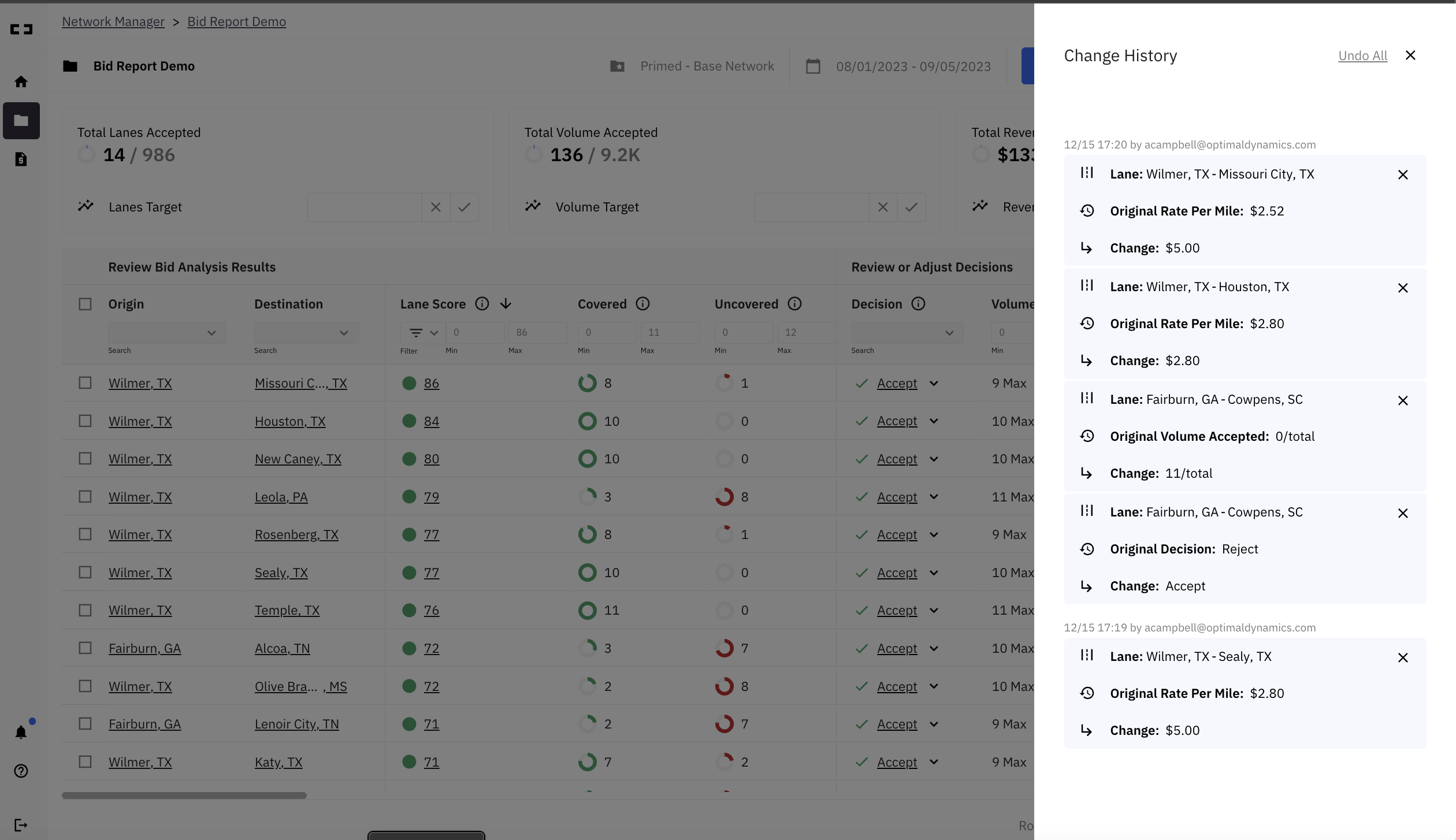
Task: Open lane score 86 details link
Action: point(431,383)
